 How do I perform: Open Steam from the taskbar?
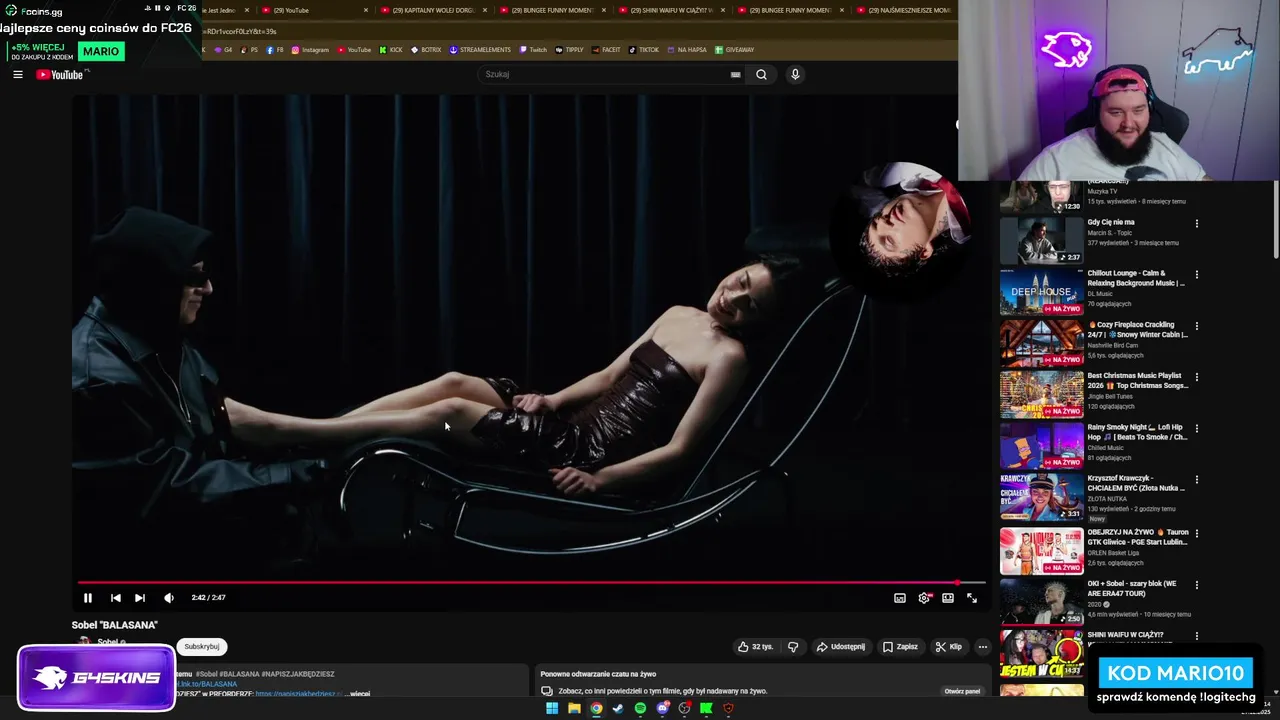pyautogui.click(x=618, y=709)
